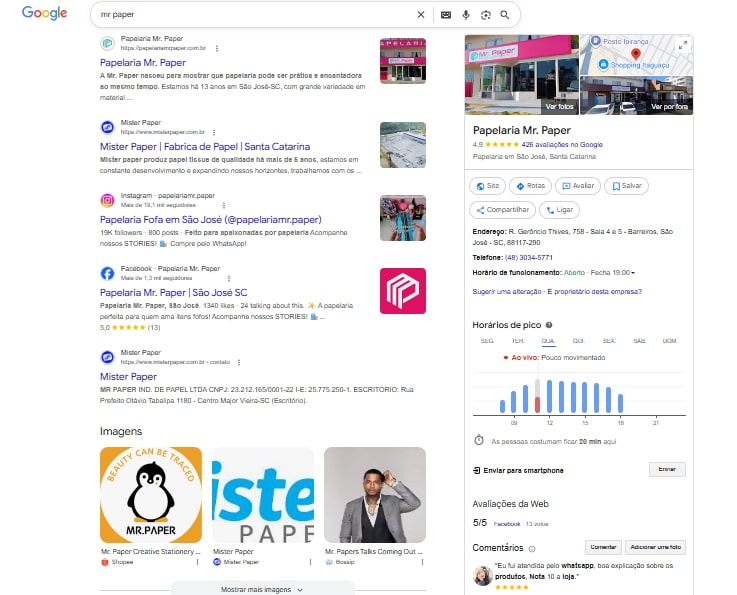Open options for Mister Paper image result

310,562
